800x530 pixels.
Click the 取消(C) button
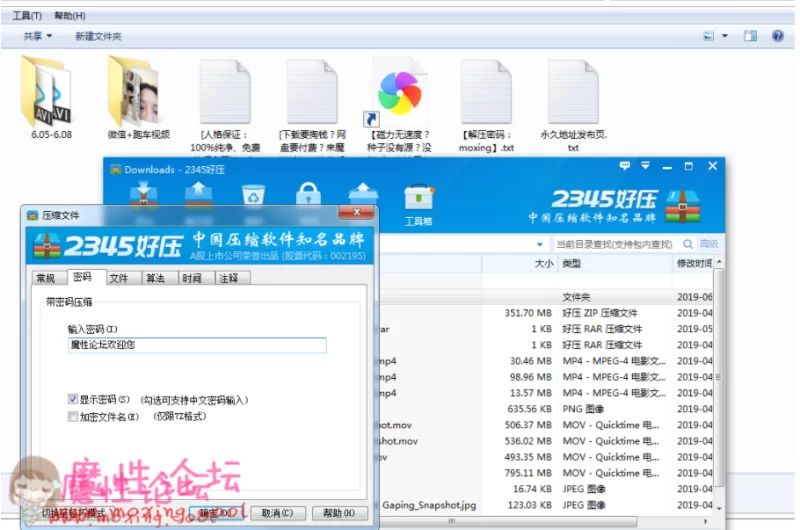point(278,513)
